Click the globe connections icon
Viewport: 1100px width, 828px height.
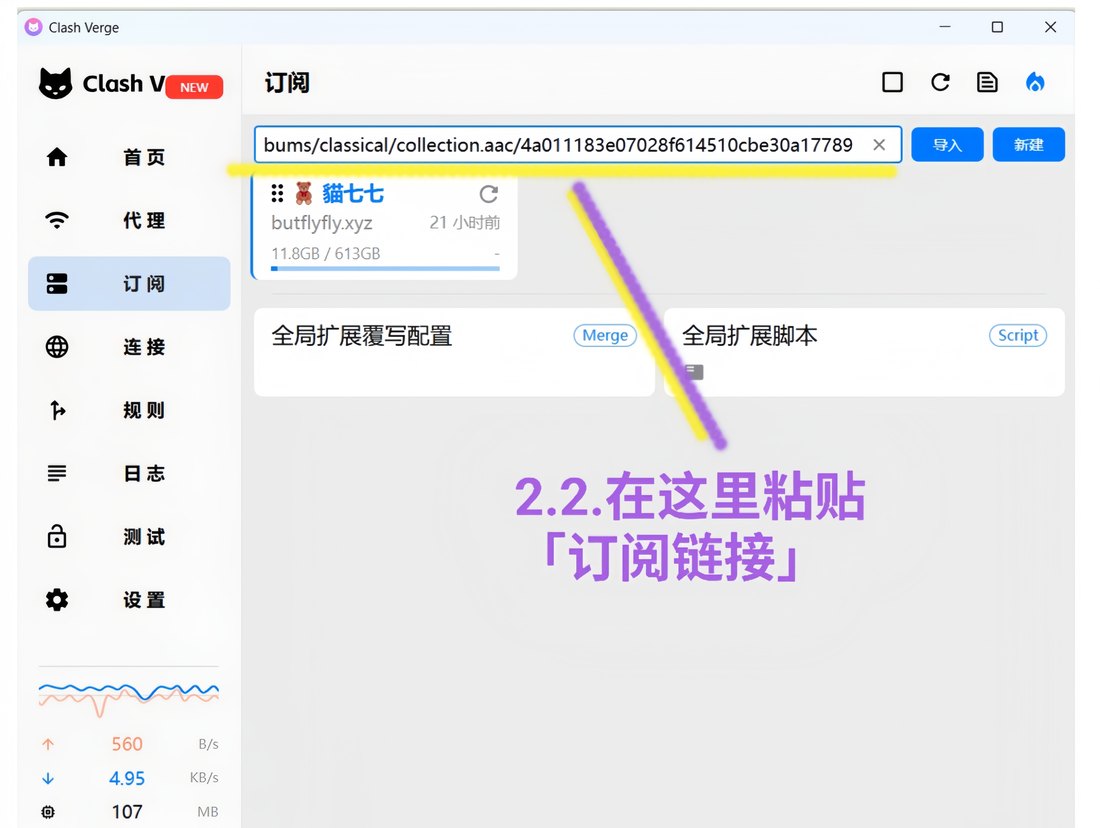tap(57, 347)
